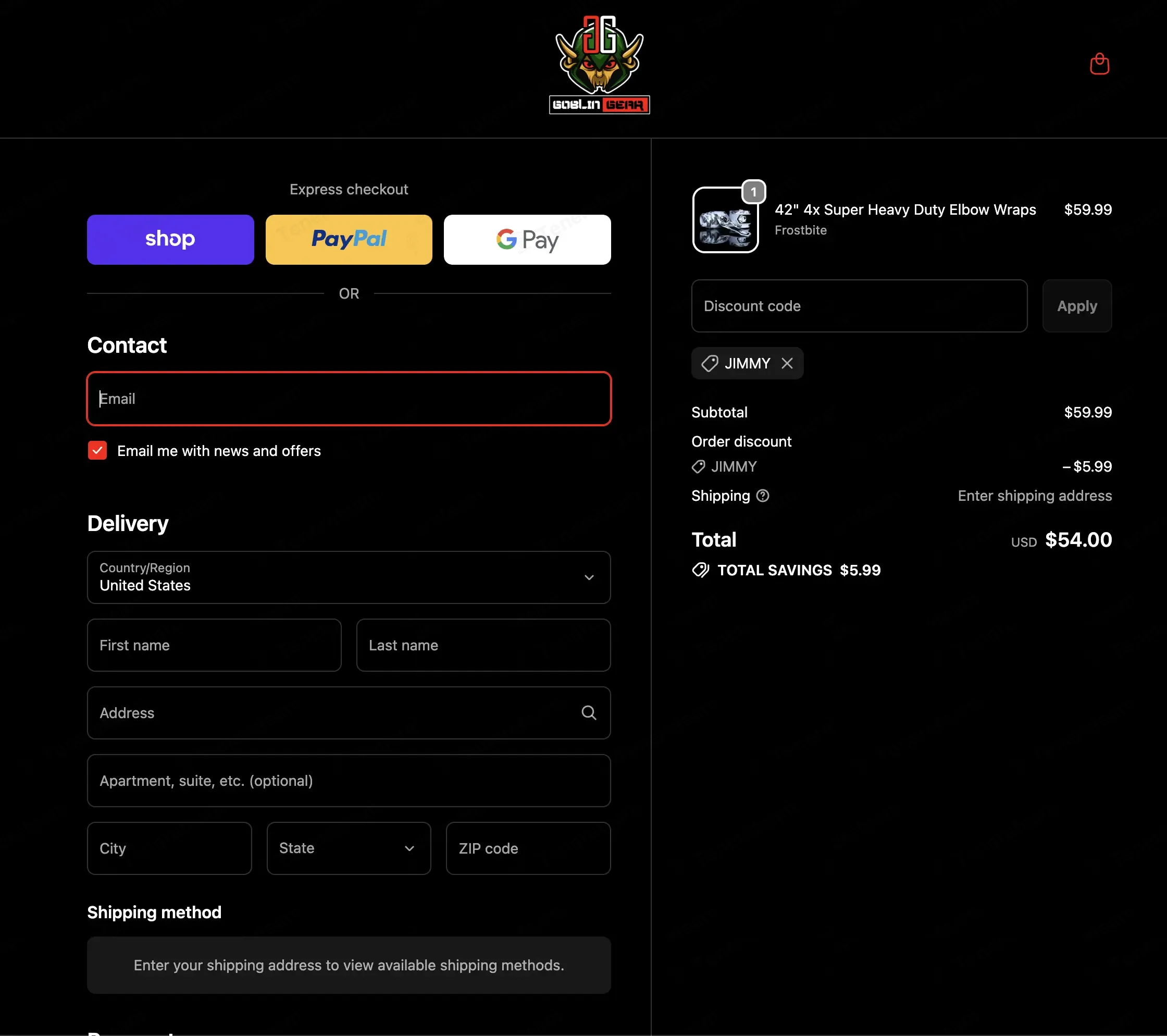Image resolution: width=1167 pixels, height=1036 pixels.
Task: Expand the Country/Region dropdown
Action: (x=349, y=577)
